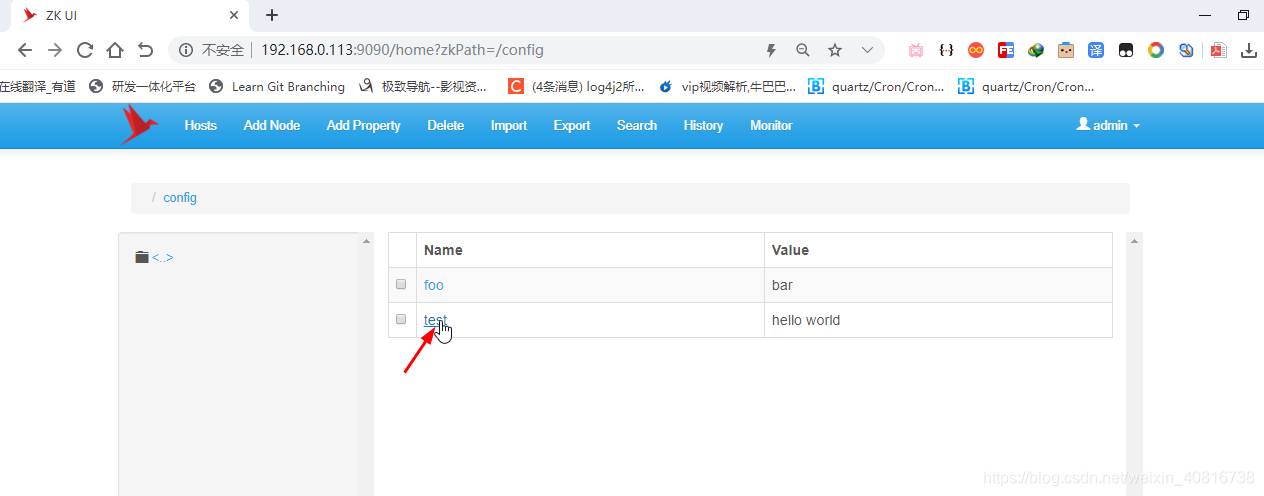The image size is (1264, 496).
Task: Open the second quartz/Cron bookmark
Action: point(1026,87)
